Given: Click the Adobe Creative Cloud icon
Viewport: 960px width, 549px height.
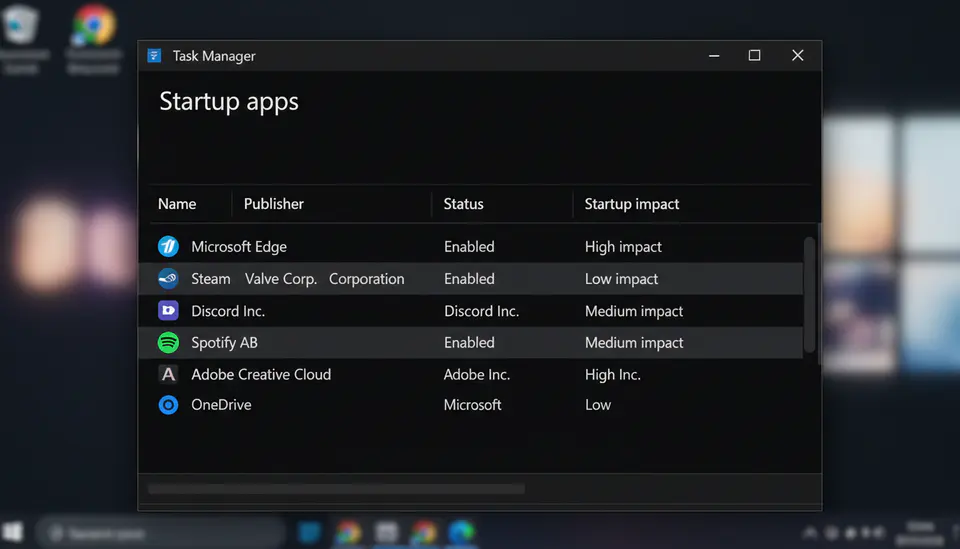Looking at the screenshot, I should coord(168,374).
